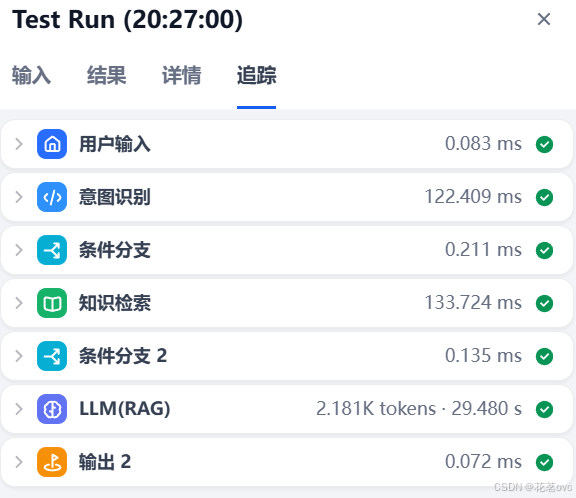Select the 追踪 tab
The height and width of the screenshot is (498, 576).
tap(256, 75)
